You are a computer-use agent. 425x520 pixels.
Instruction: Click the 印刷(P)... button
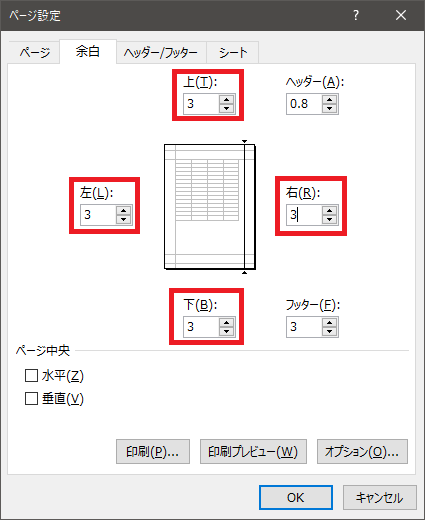(x=153, y=452)
